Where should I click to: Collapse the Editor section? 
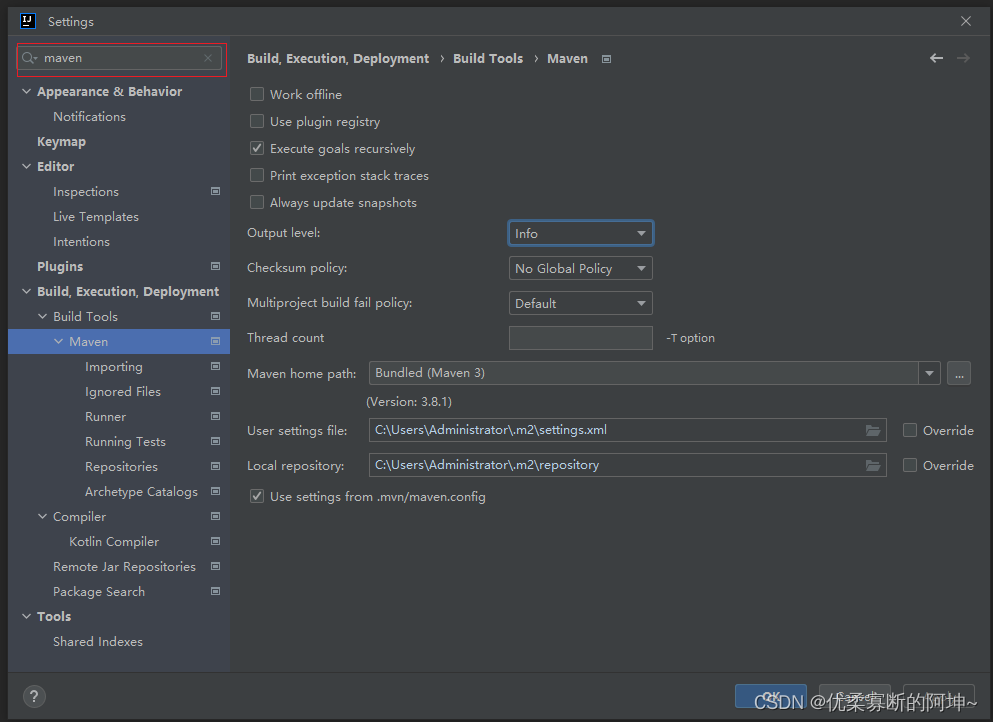click(27, 167)
